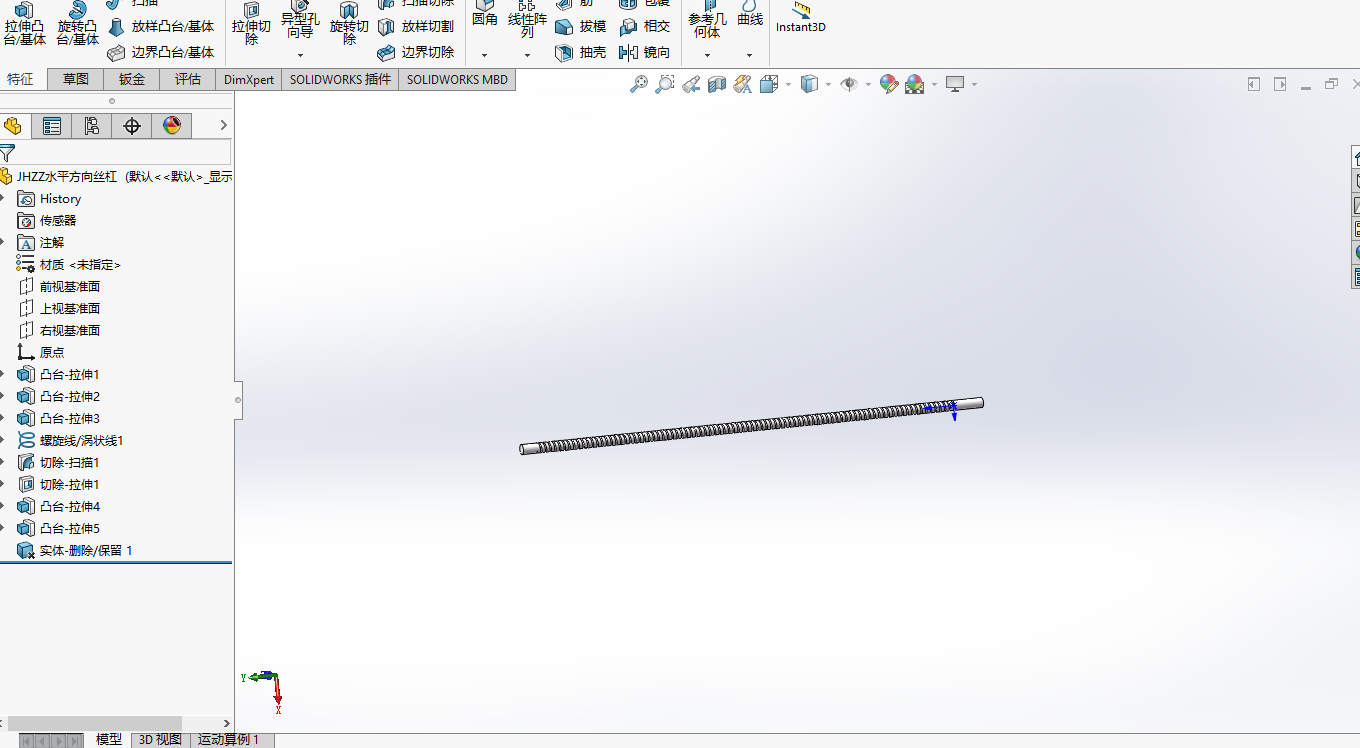Open the 模型 model bottom tab
1360x748 pixels.
109,740
